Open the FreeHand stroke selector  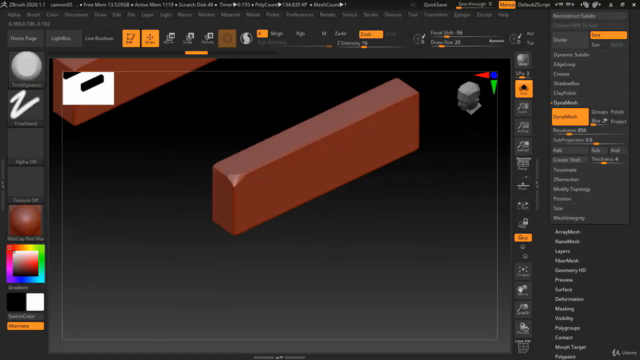point(26,108)
